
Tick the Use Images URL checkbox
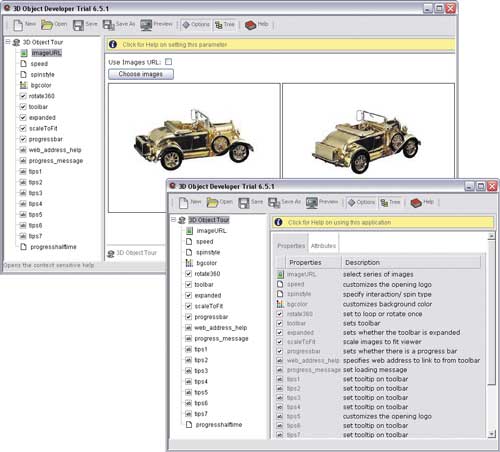click(169, 62)
